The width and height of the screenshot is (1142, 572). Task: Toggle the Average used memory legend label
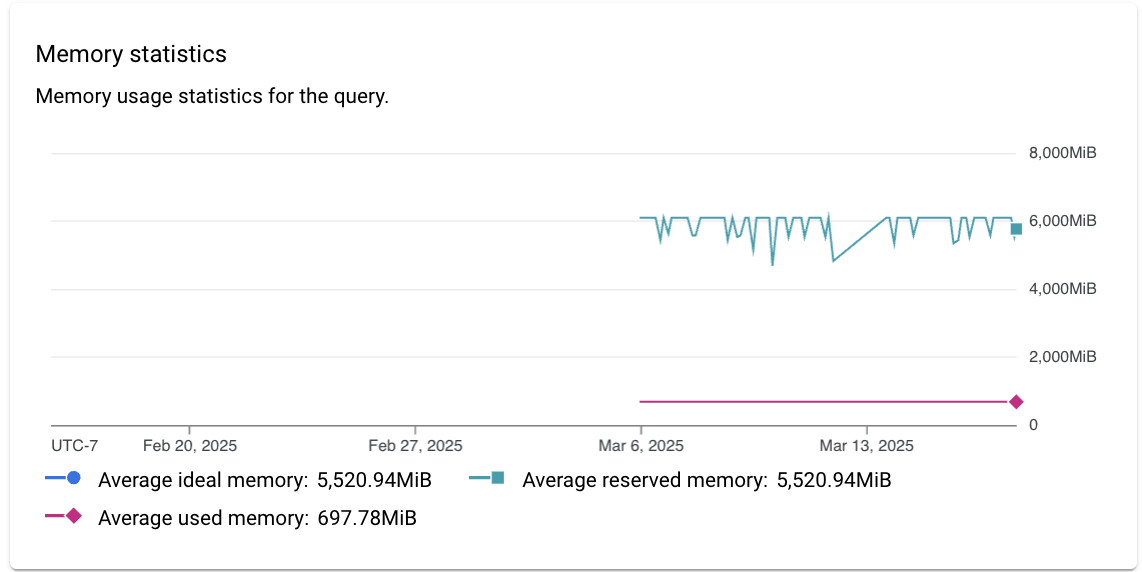point(203,518)
